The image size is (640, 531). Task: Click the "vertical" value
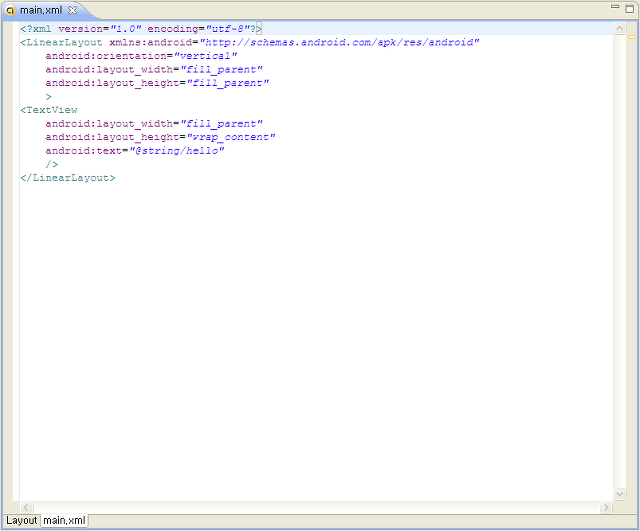(205, 56)
